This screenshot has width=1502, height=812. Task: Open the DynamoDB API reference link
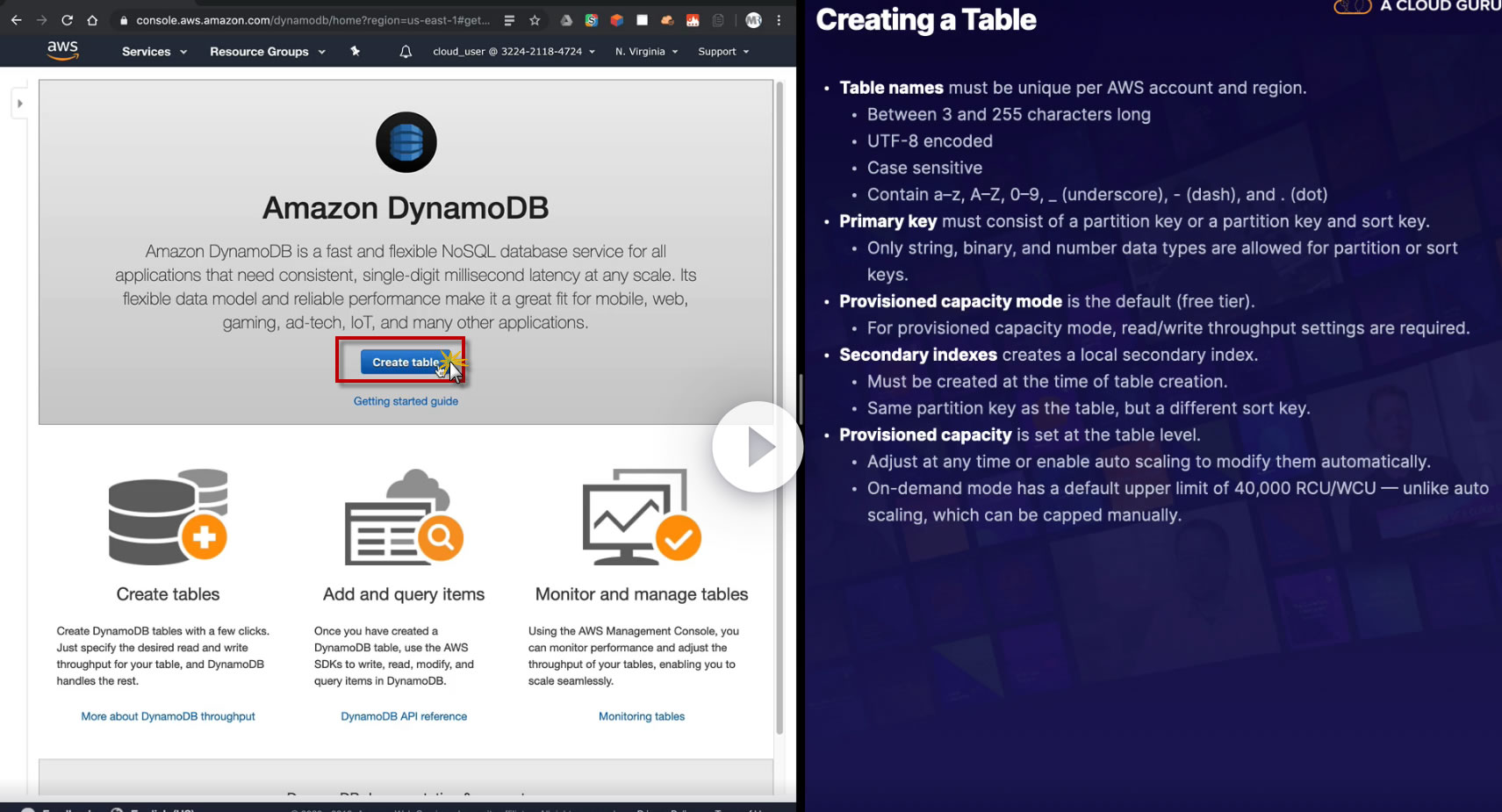(404, 716)
